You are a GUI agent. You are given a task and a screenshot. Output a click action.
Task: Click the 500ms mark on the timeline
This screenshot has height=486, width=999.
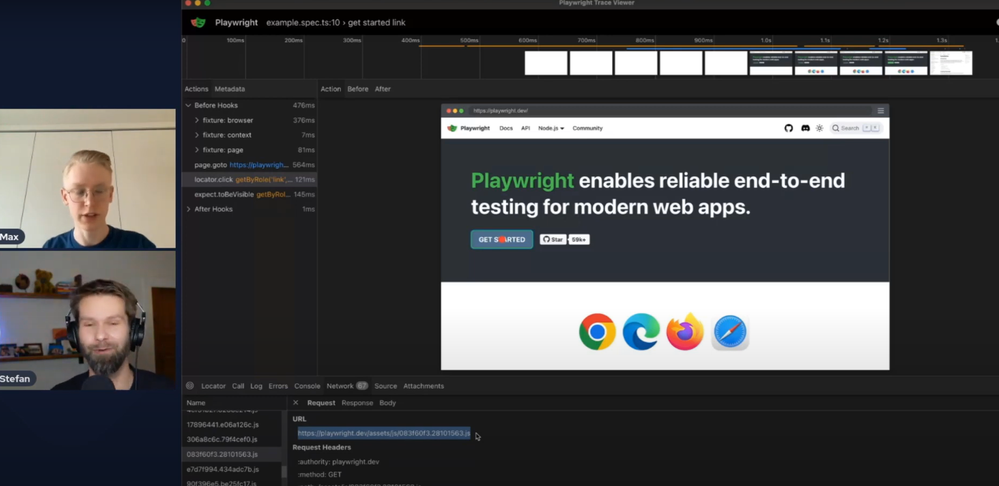[x=469, y=40]
